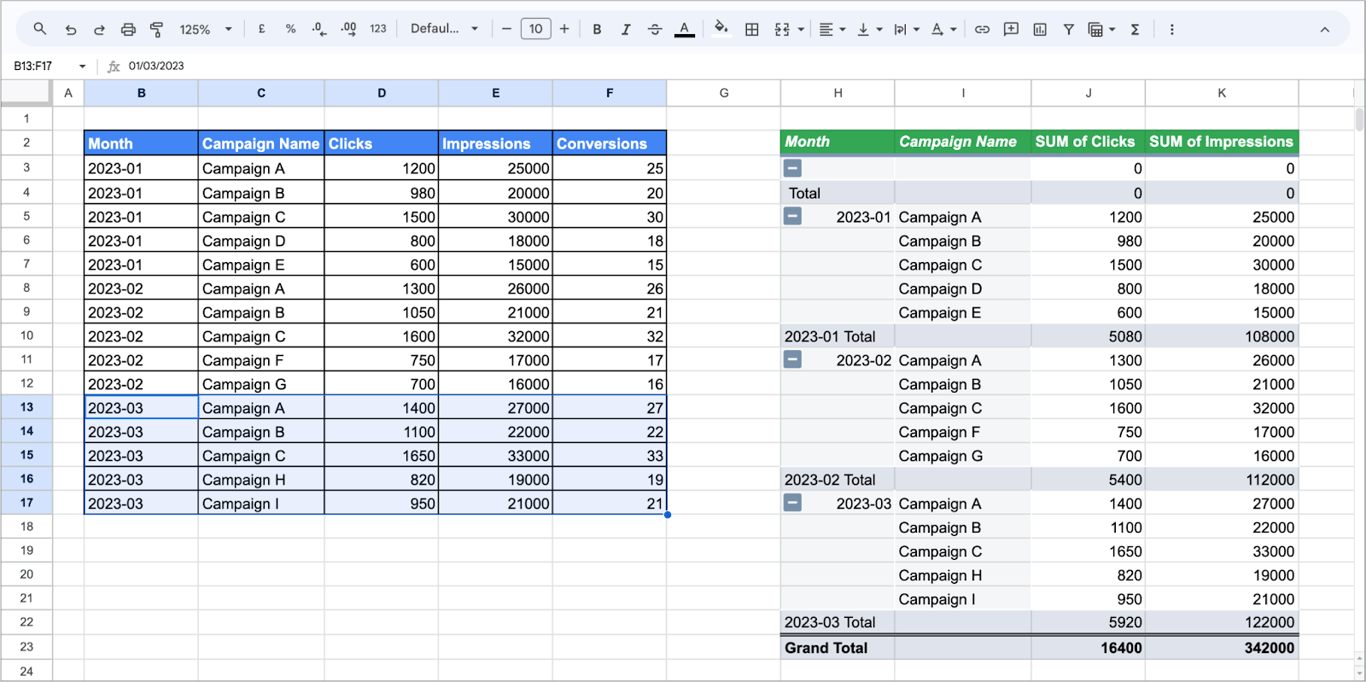Click the vertical scrollbar thumb
The width and height of the screenshot is (1366, 682).
tap(1359, 120)
